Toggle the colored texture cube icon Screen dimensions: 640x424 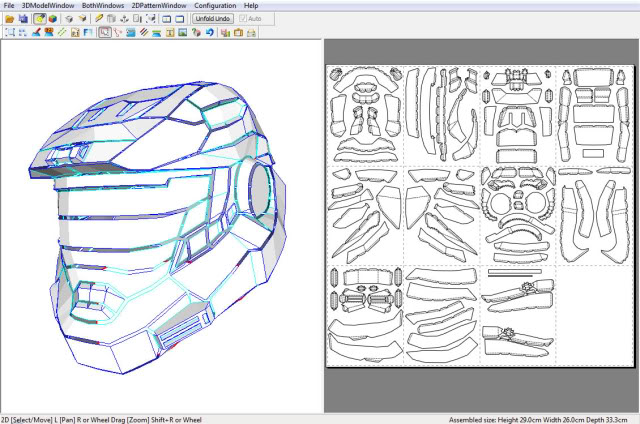(53, 19)
